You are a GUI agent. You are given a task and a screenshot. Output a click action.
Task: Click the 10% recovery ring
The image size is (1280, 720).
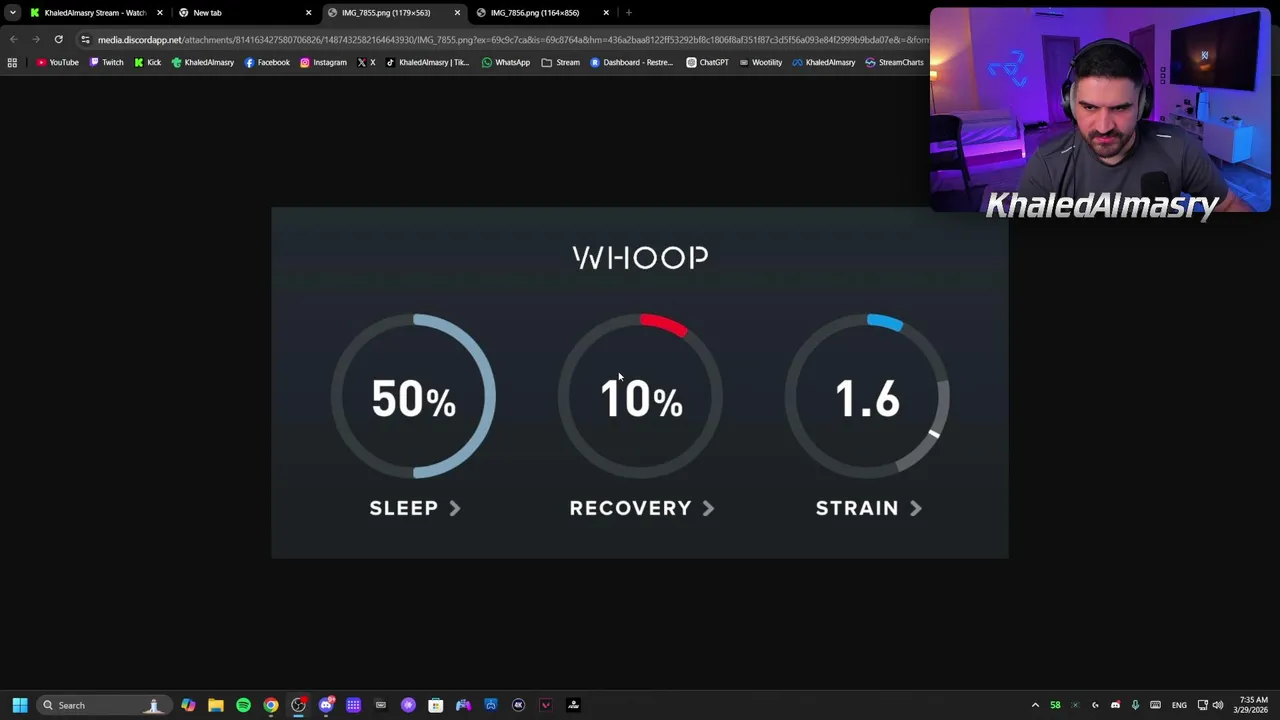tap(640, 397)
